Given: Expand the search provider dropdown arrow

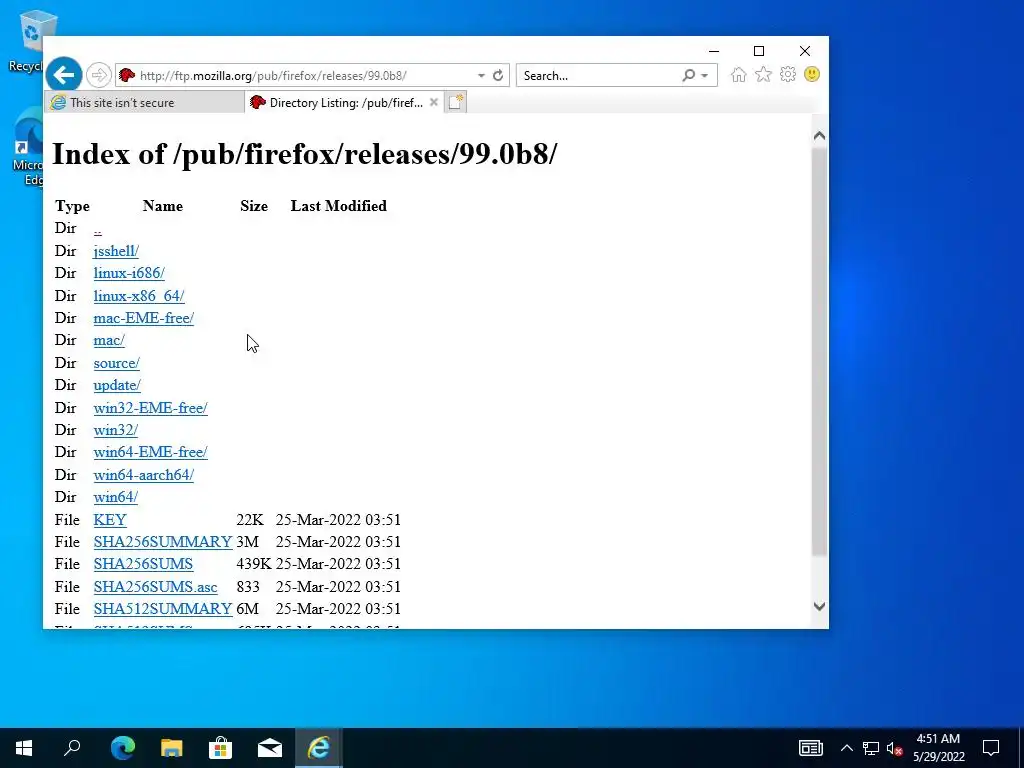Looking at the screenshot, I should 705,76.
